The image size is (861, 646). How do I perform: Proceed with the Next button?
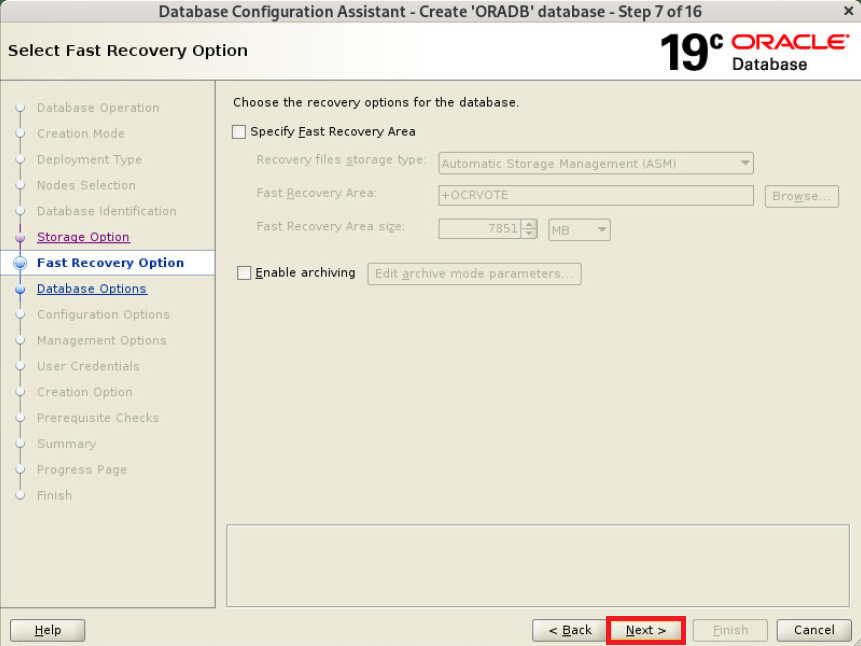click(646, 630)
